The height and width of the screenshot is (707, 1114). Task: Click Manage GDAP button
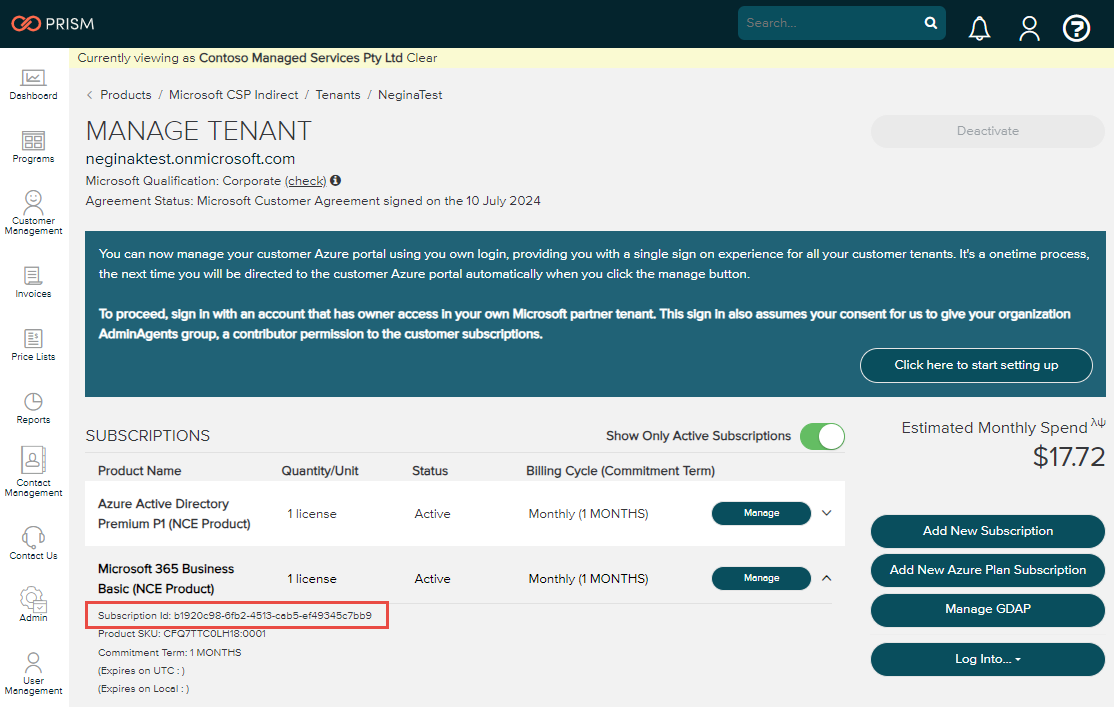point(988,609)
